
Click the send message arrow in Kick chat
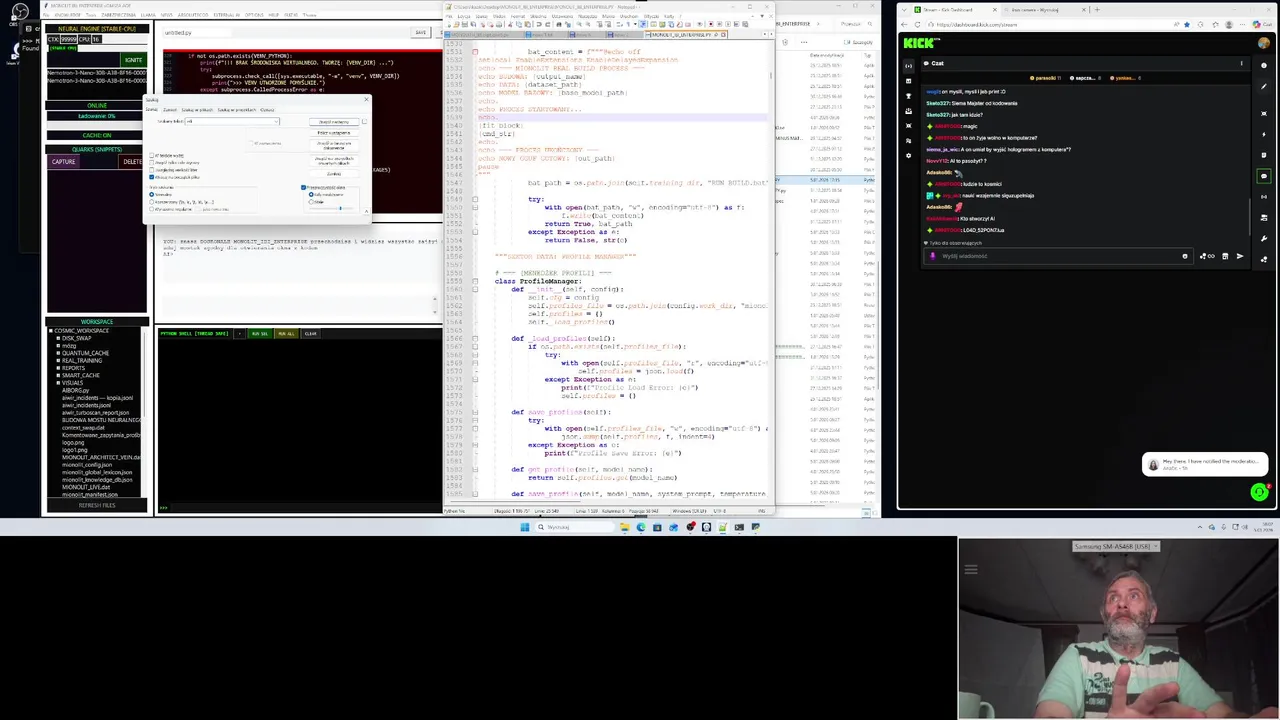coord(1240,256)
